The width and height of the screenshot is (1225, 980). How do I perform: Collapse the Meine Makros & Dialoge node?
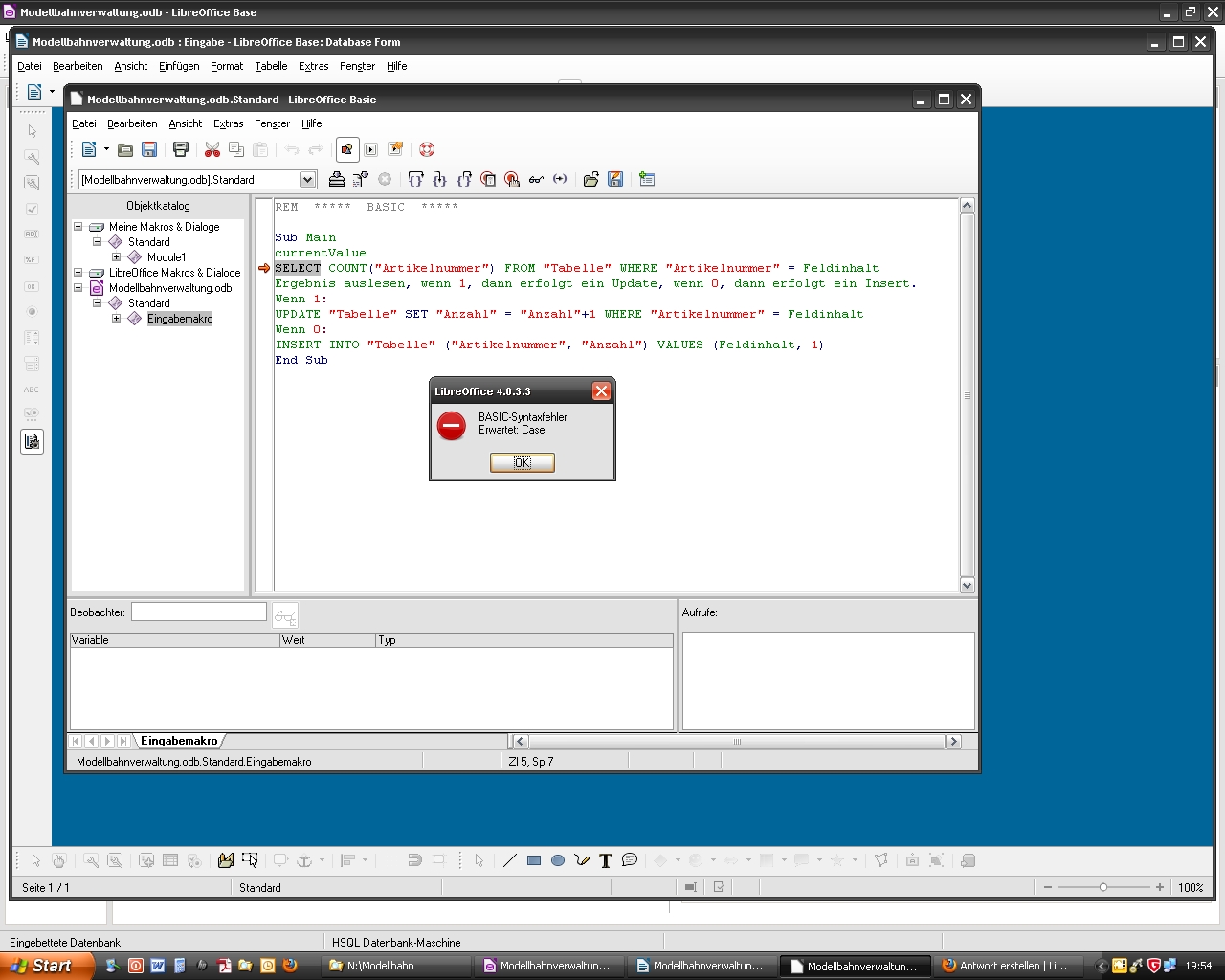pyautogui.click(x=78, y=227)
